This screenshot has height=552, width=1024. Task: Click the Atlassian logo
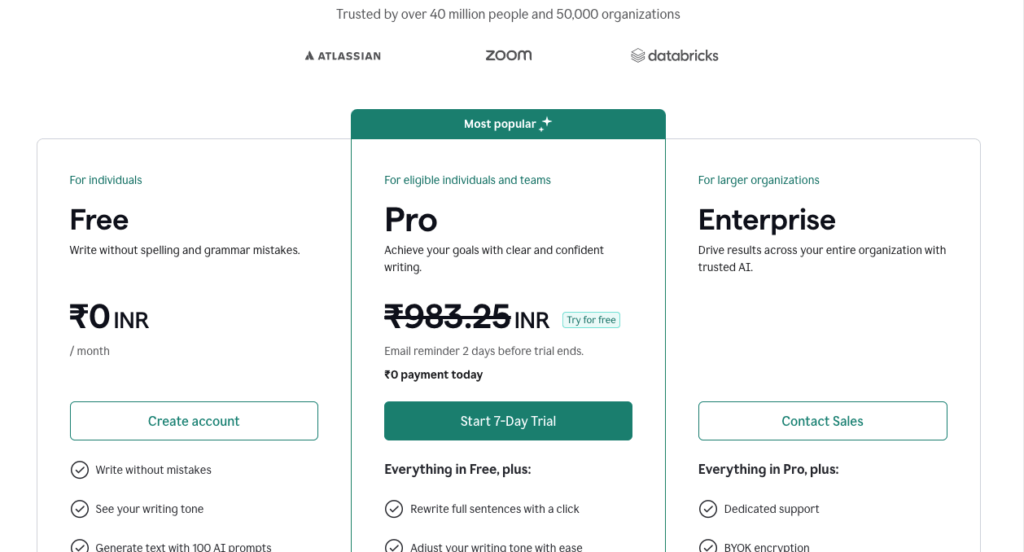tap(343, 56)
